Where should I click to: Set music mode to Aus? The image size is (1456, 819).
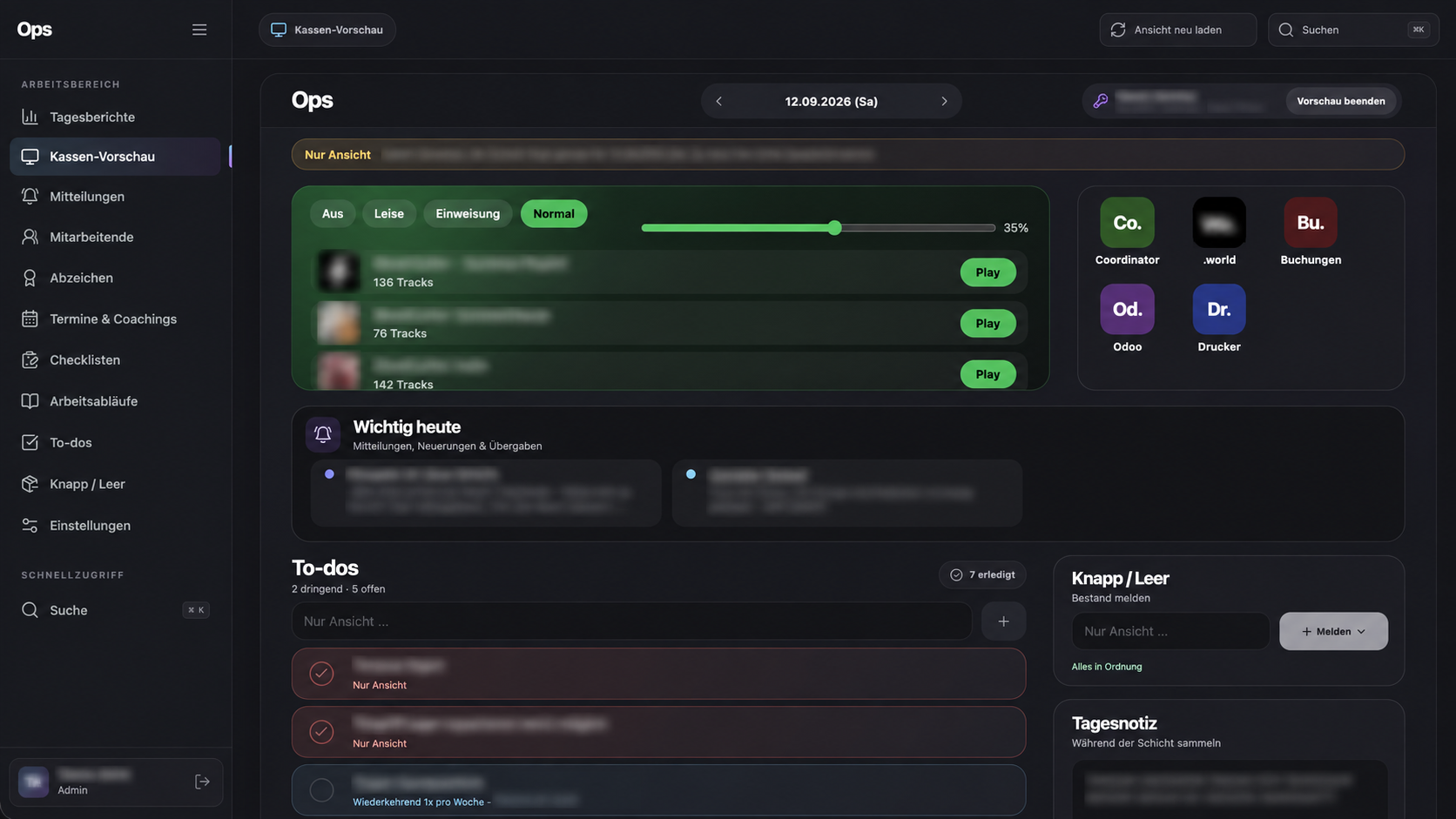point(333,214)
